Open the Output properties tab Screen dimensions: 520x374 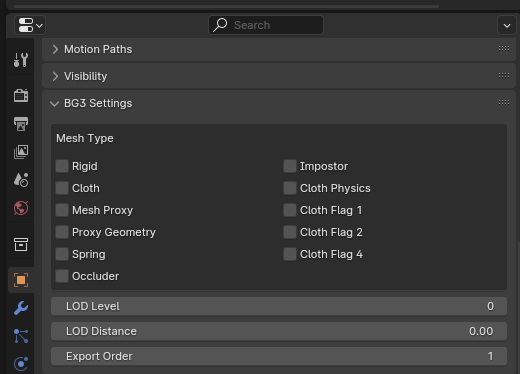(x=21, y=124)
